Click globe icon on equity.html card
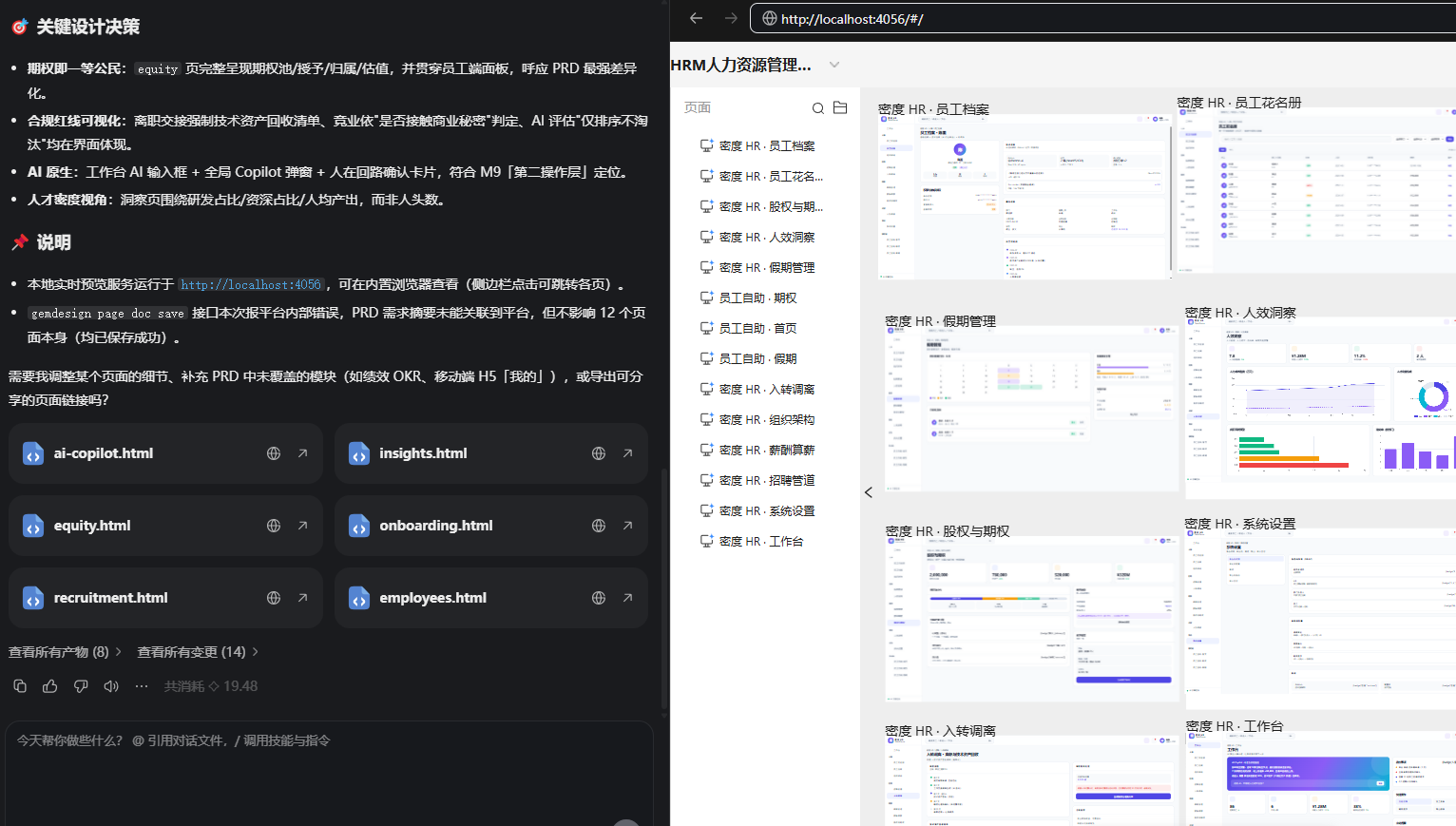 tap(274, 526)
